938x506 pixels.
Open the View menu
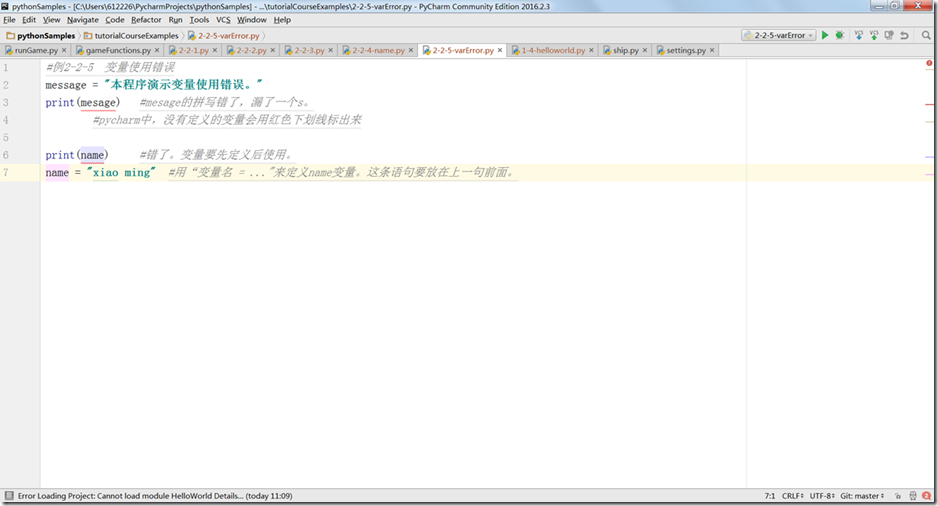pyautogui.click(x=51, y=20)
